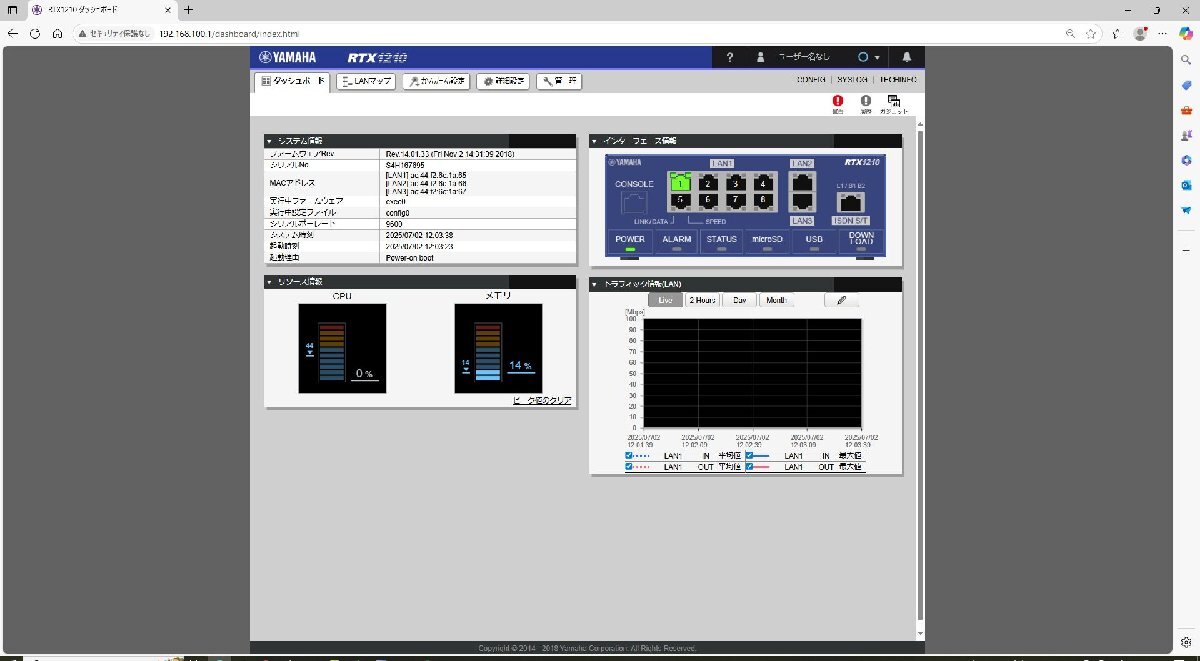Click the memory usage meter
This screenshot has height=661, width=1200.
[x=498, y=349]
